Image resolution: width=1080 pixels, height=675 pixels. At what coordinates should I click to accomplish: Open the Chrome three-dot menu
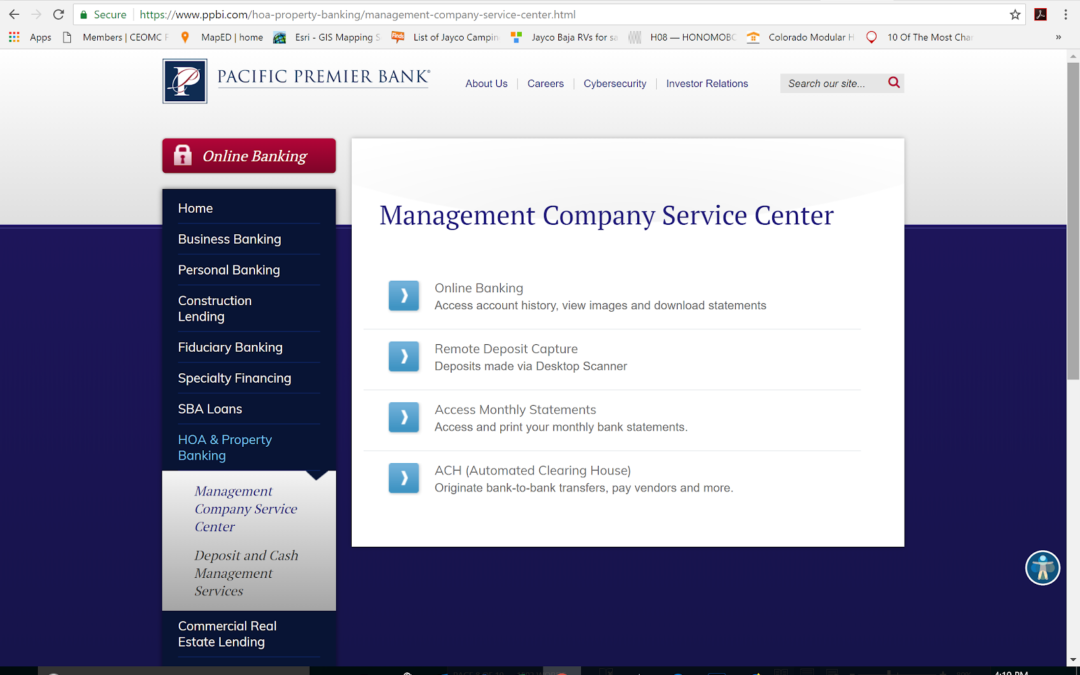[x=1066, y=15]
